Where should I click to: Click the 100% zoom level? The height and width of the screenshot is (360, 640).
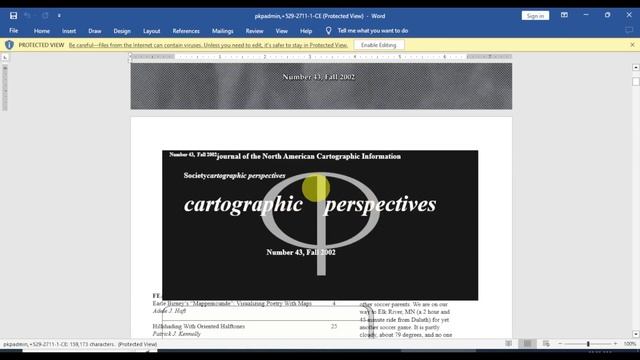(x=629, y=344)
